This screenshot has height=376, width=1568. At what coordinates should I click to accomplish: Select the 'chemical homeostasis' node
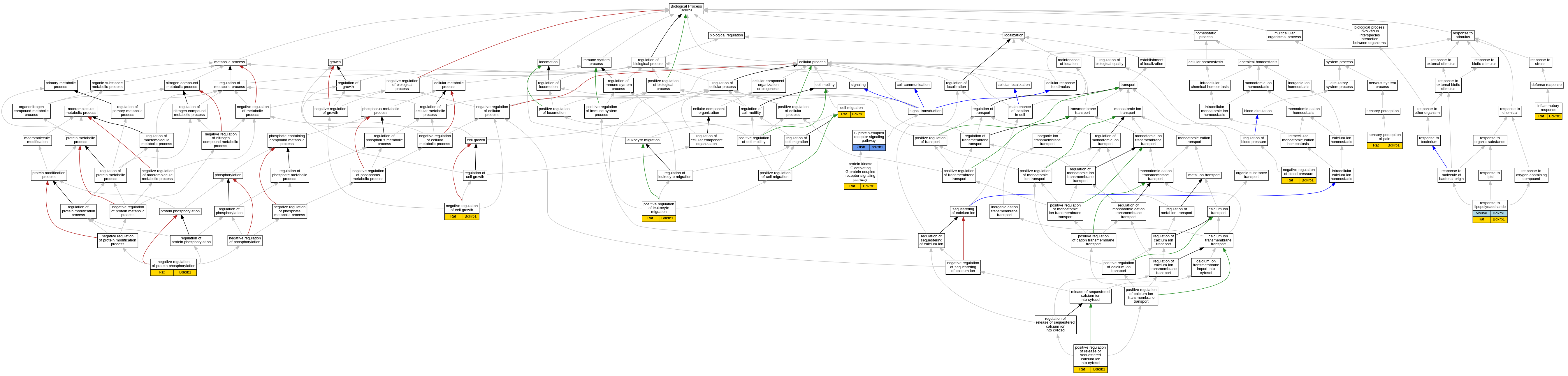tap(1258, 62)
